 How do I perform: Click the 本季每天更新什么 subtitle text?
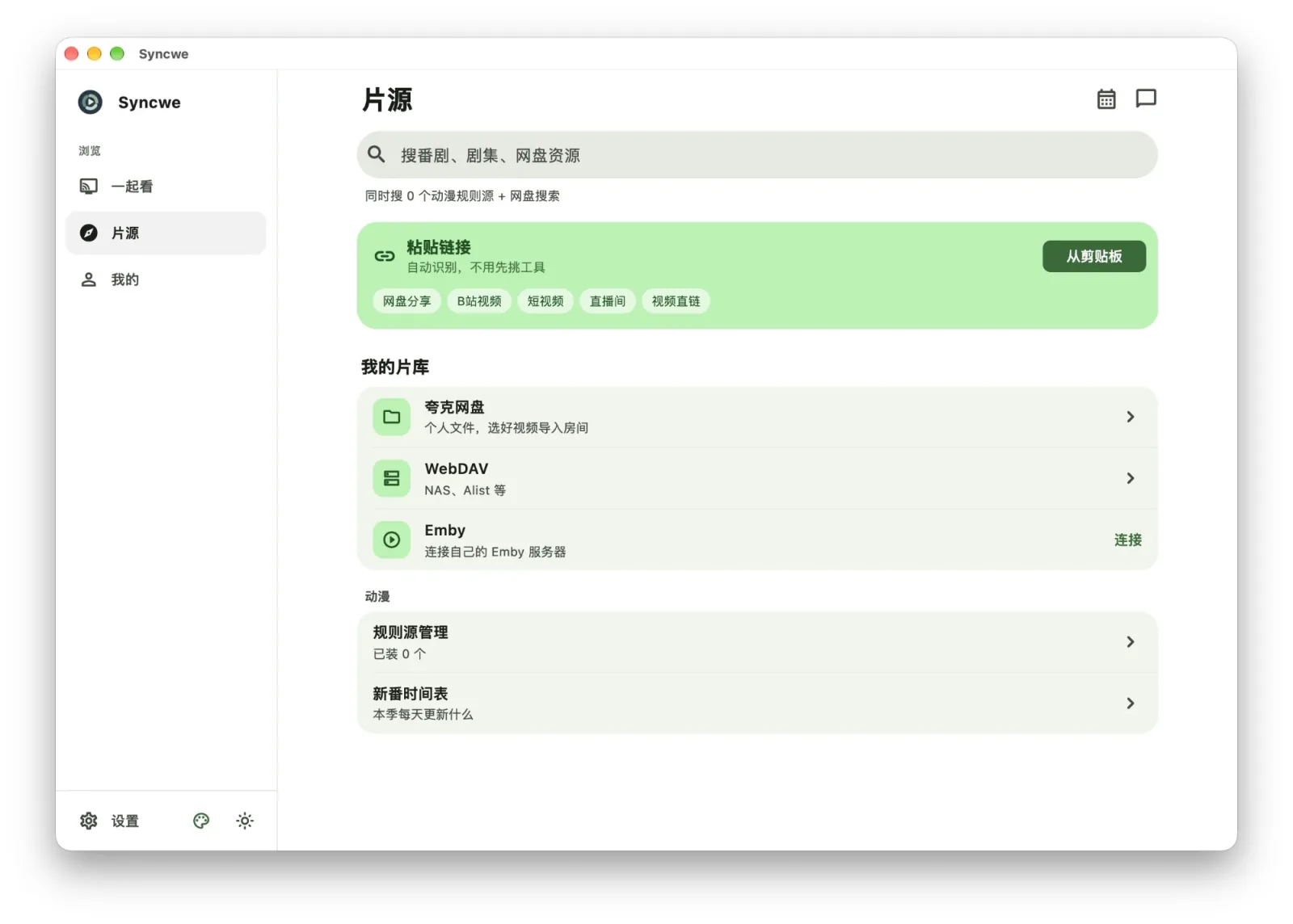coord(423,715)
